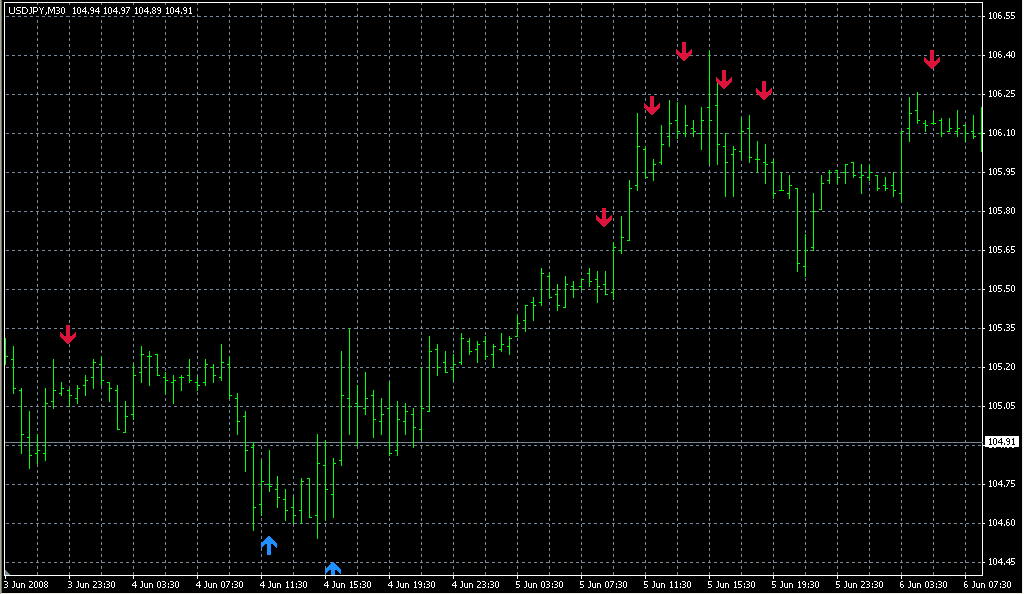This screenshot has width=1024, height=594.
Task: Click the 5 Jun 15:30 time label
Action: [731, 585]
